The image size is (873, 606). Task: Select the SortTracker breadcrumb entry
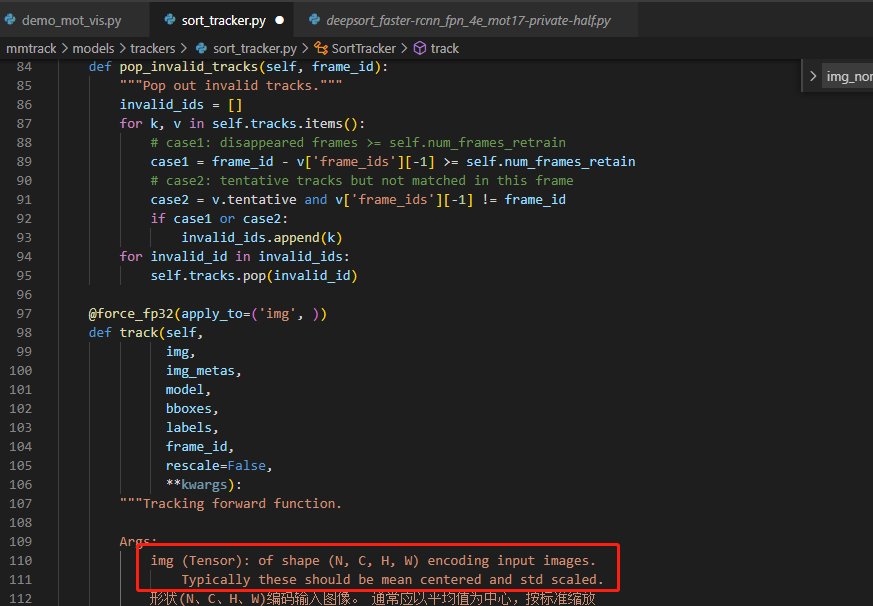[x=365, y=47]
